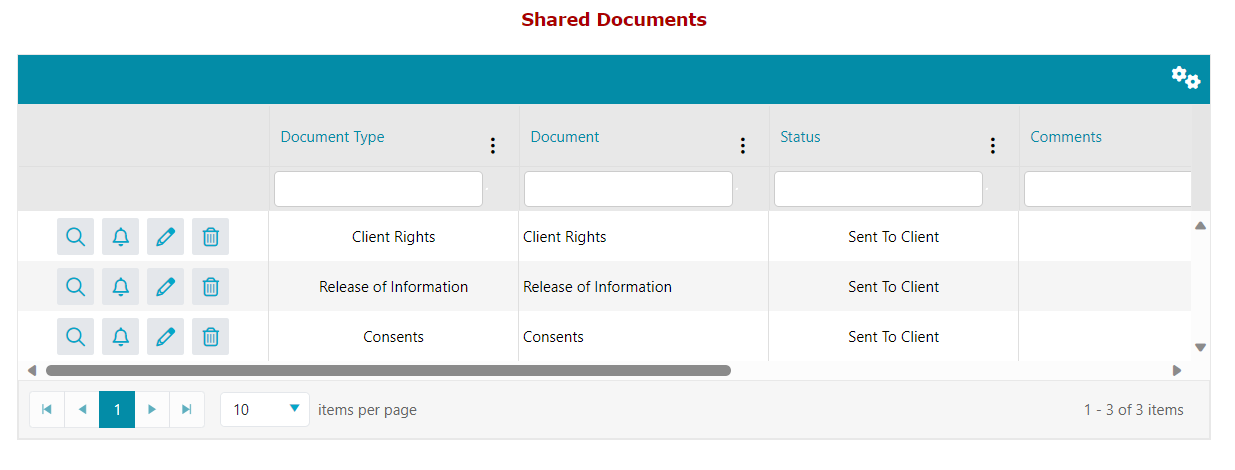This screenshot has height=470, width=1235.
Task: Open the grid settings gears icon
Action: [1185, 78]
